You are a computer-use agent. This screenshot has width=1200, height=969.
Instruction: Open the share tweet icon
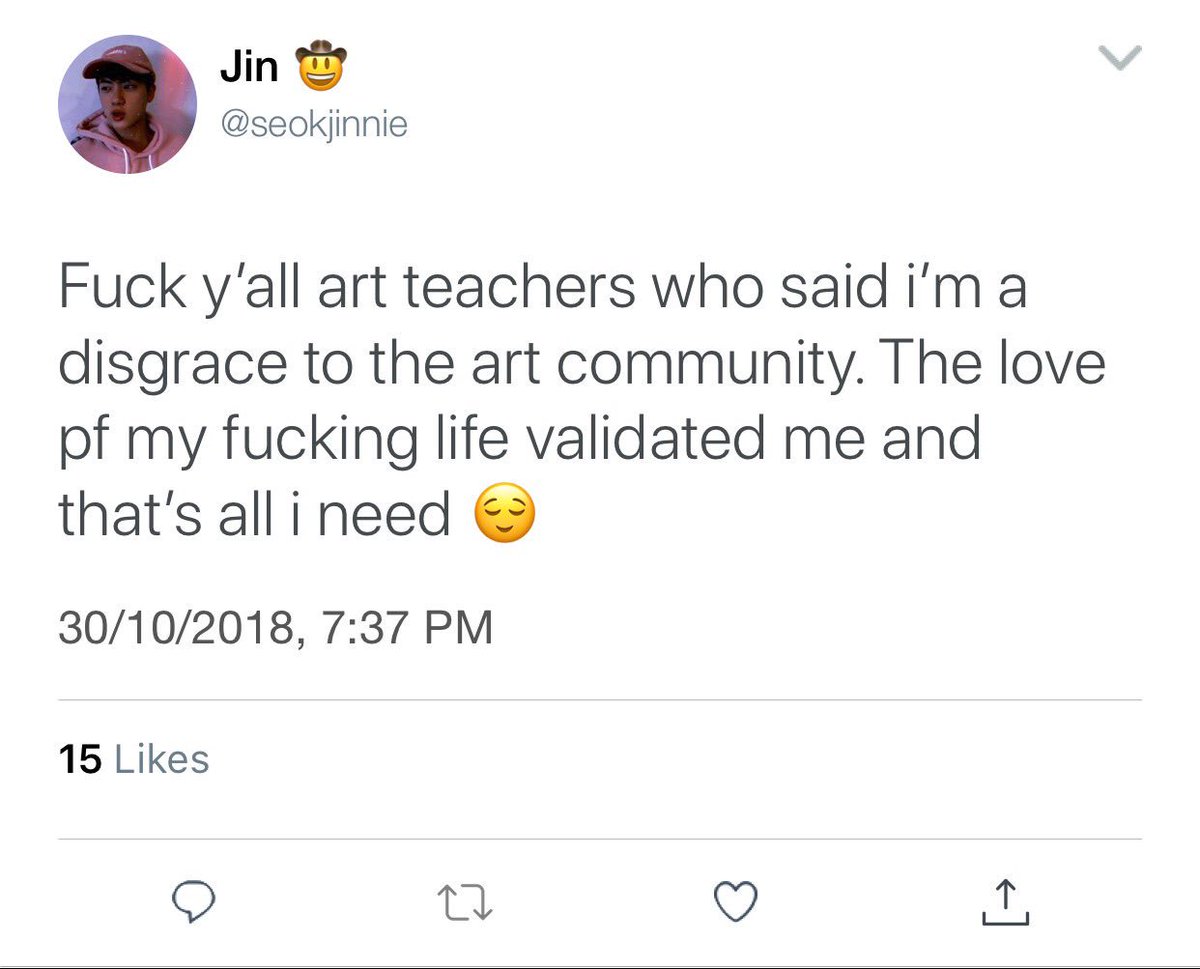(1006, 901)
